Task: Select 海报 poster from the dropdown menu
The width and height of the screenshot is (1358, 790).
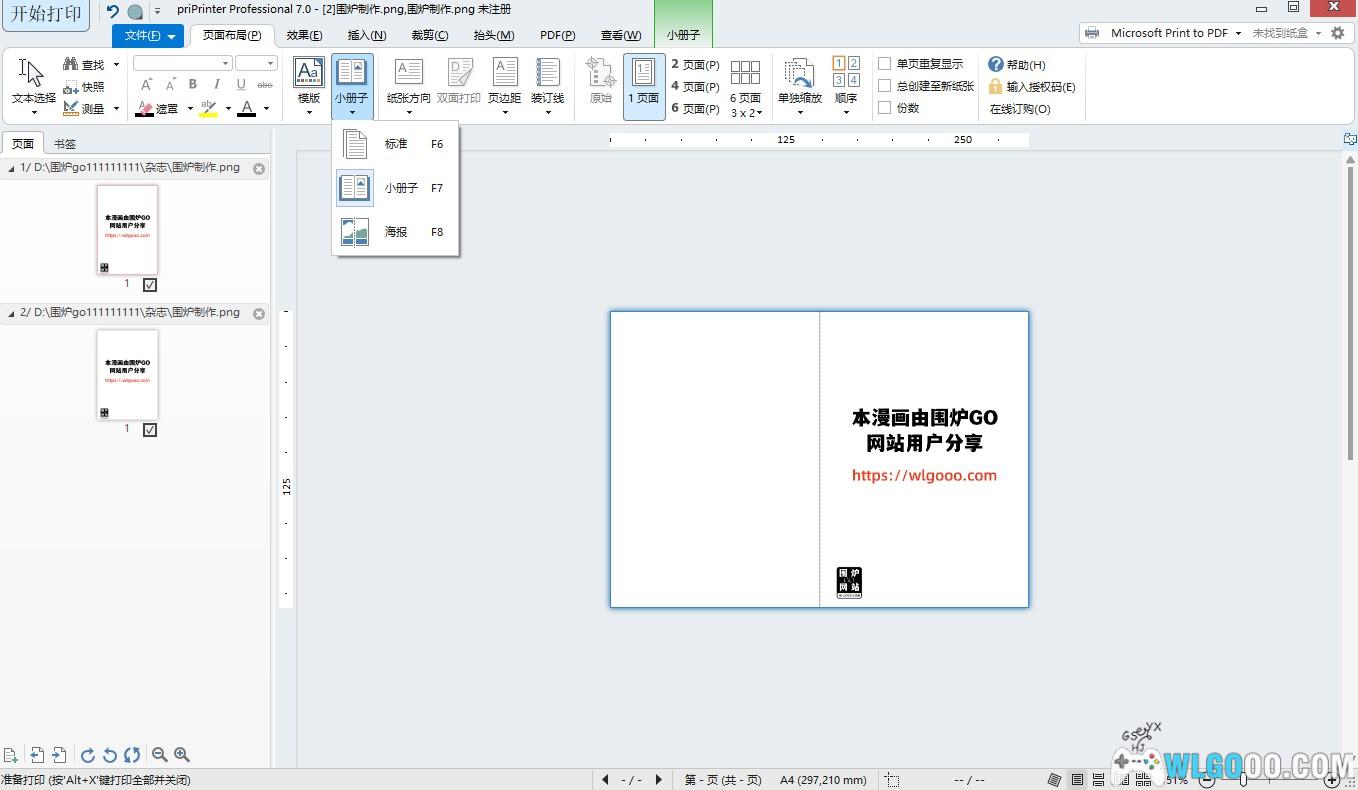Action: click(396, 232)
